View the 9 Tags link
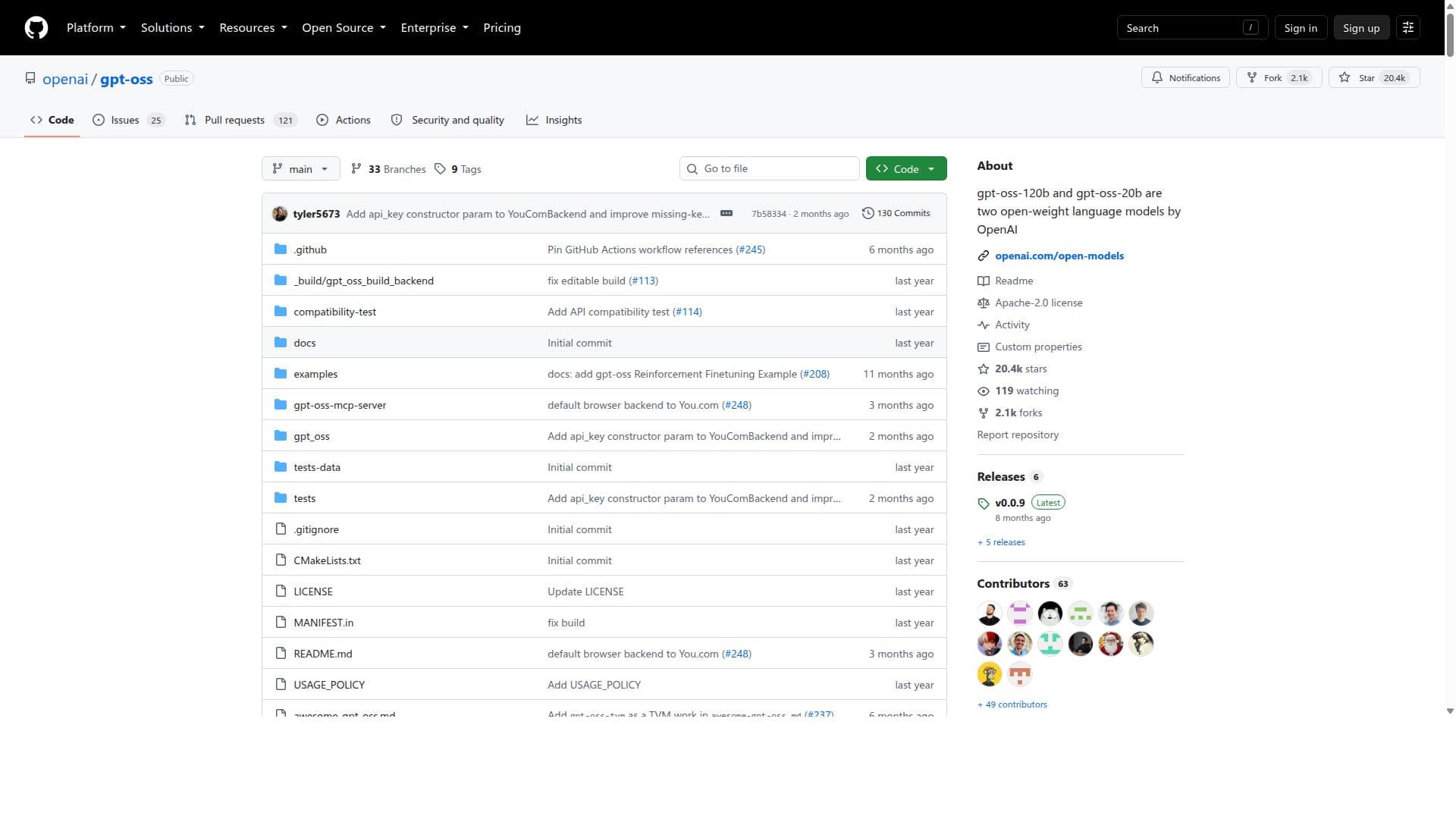Image resolution: width=1456 pixels, height=819 pixels. coord(458,169)
